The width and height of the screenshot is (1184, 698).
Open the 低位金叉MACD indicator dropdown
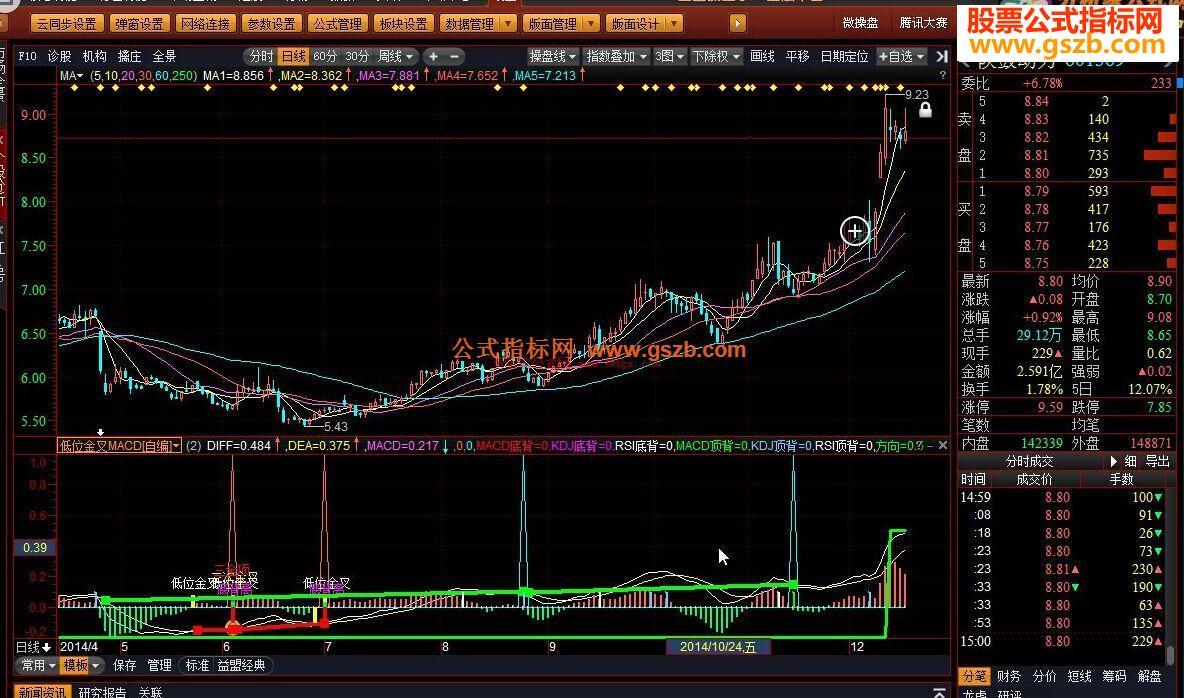(x=177, y=445)
